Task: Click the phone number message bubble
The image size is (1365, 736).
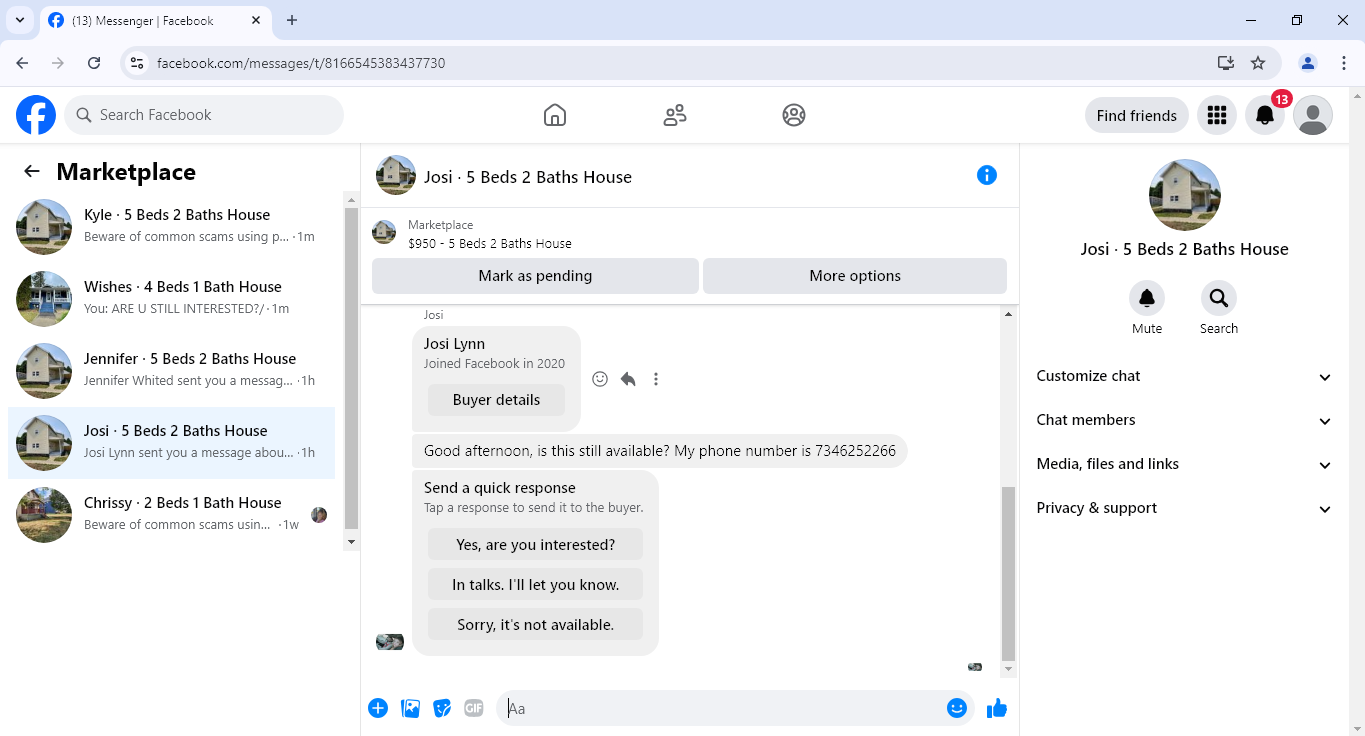Action: point(660,451)
